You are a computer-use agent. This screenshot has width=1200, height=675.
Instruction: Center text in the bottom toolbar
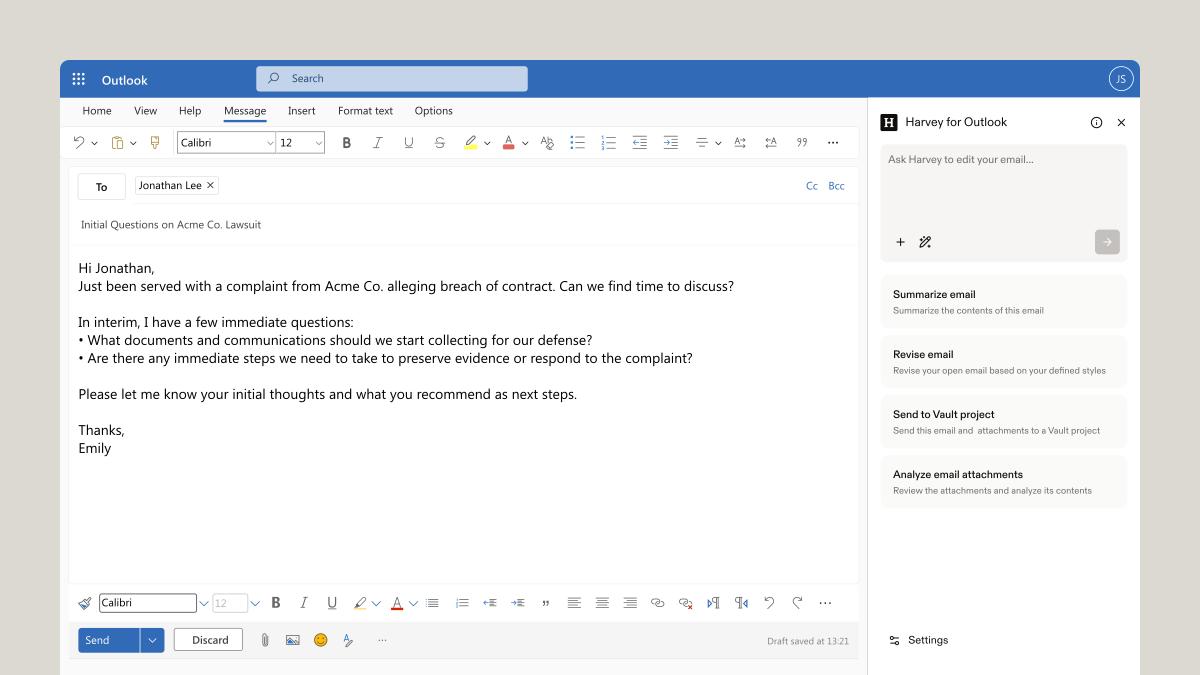click(602, 603)
